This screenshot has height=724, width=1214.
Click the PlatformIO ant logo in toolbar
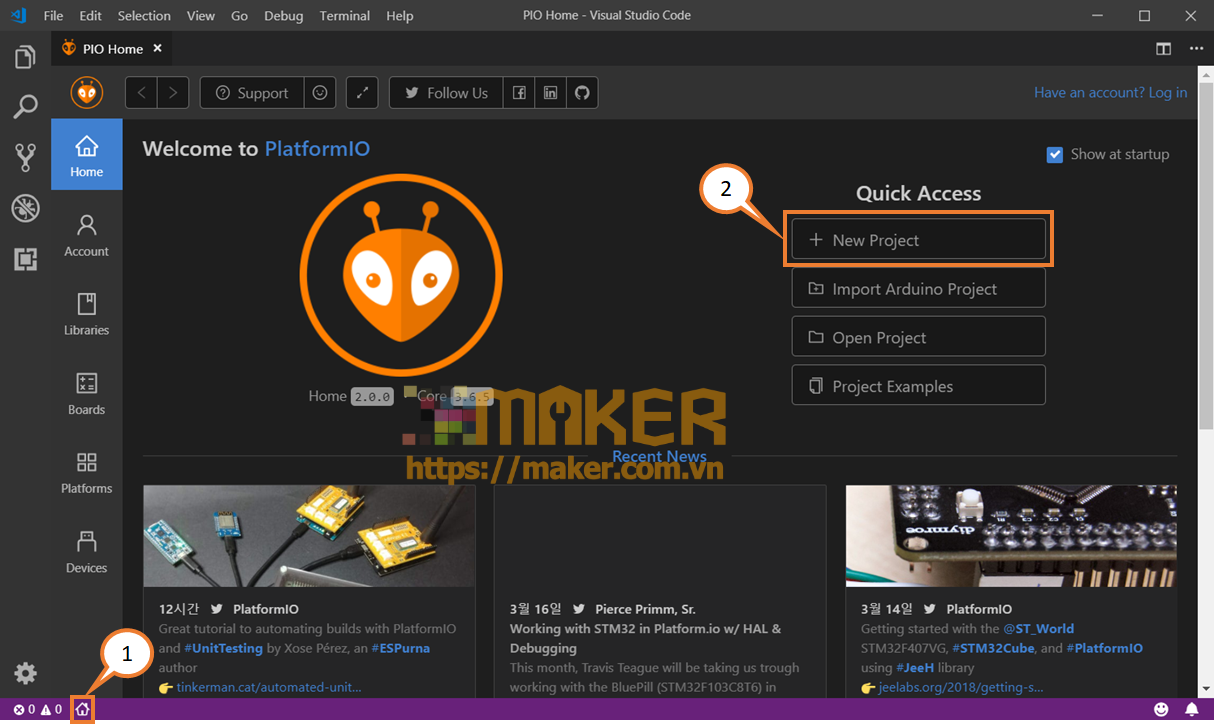(x=87, y=93)
